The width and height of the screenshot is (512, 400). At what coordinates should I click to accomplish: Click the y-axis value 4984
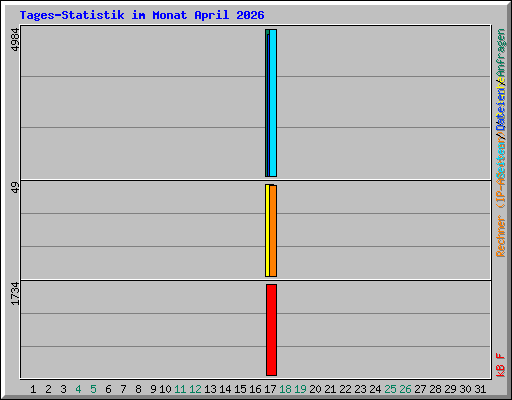pos(15,40)
